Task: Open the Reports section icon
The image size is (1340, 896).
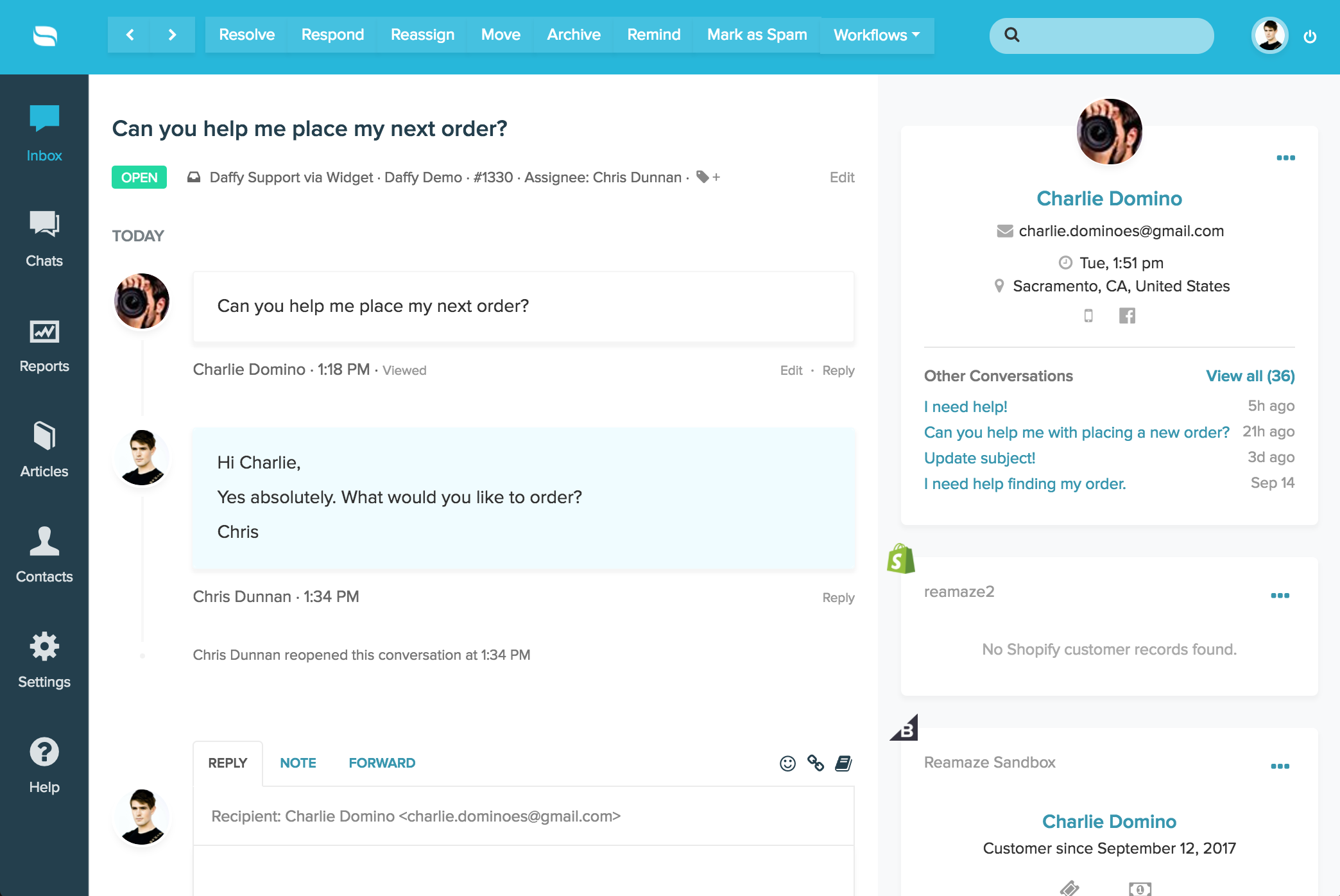Action: tap(44, 332)
